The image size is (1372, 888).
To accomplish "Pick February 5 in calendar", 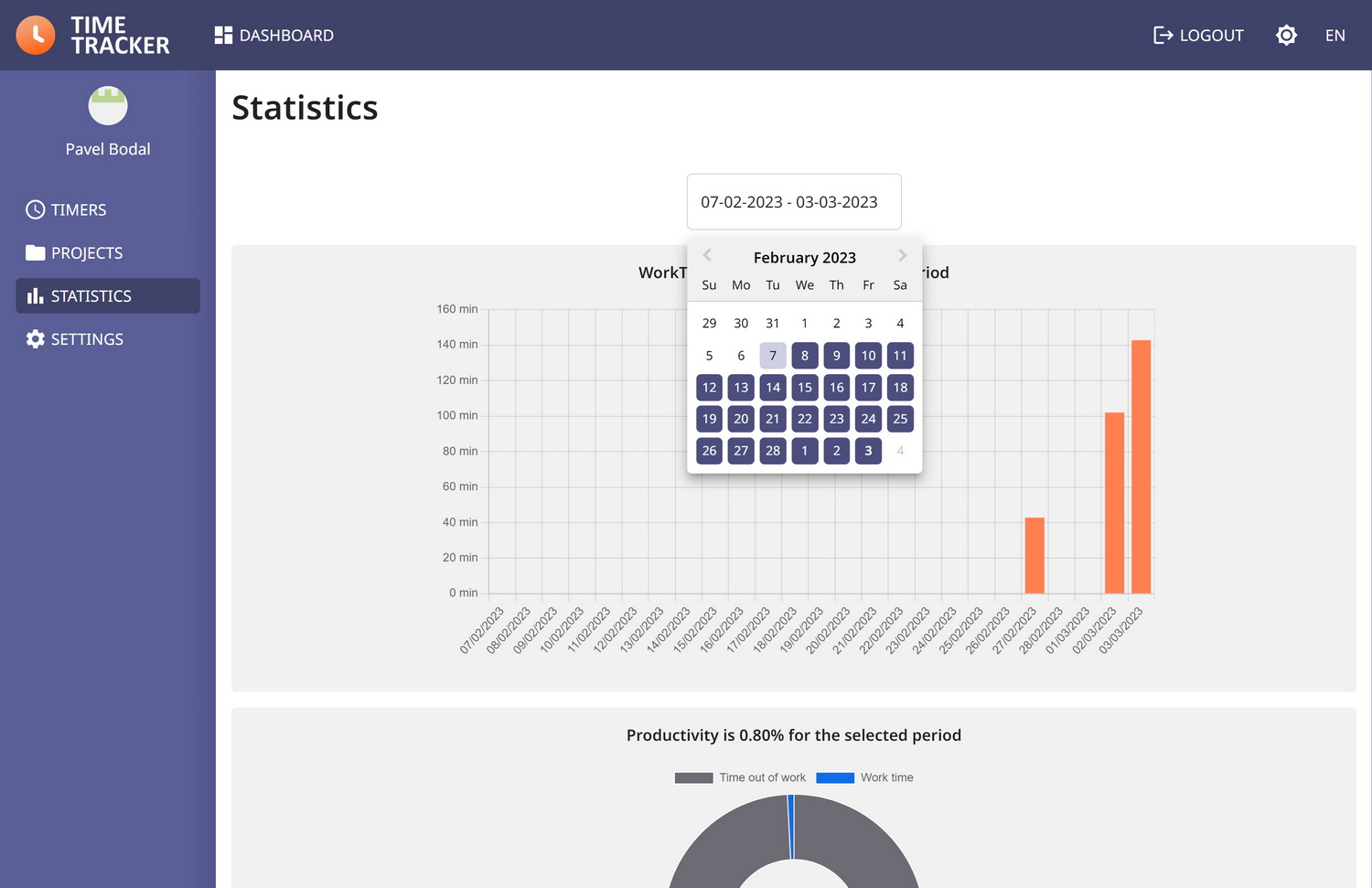I will tap(709, 355).
